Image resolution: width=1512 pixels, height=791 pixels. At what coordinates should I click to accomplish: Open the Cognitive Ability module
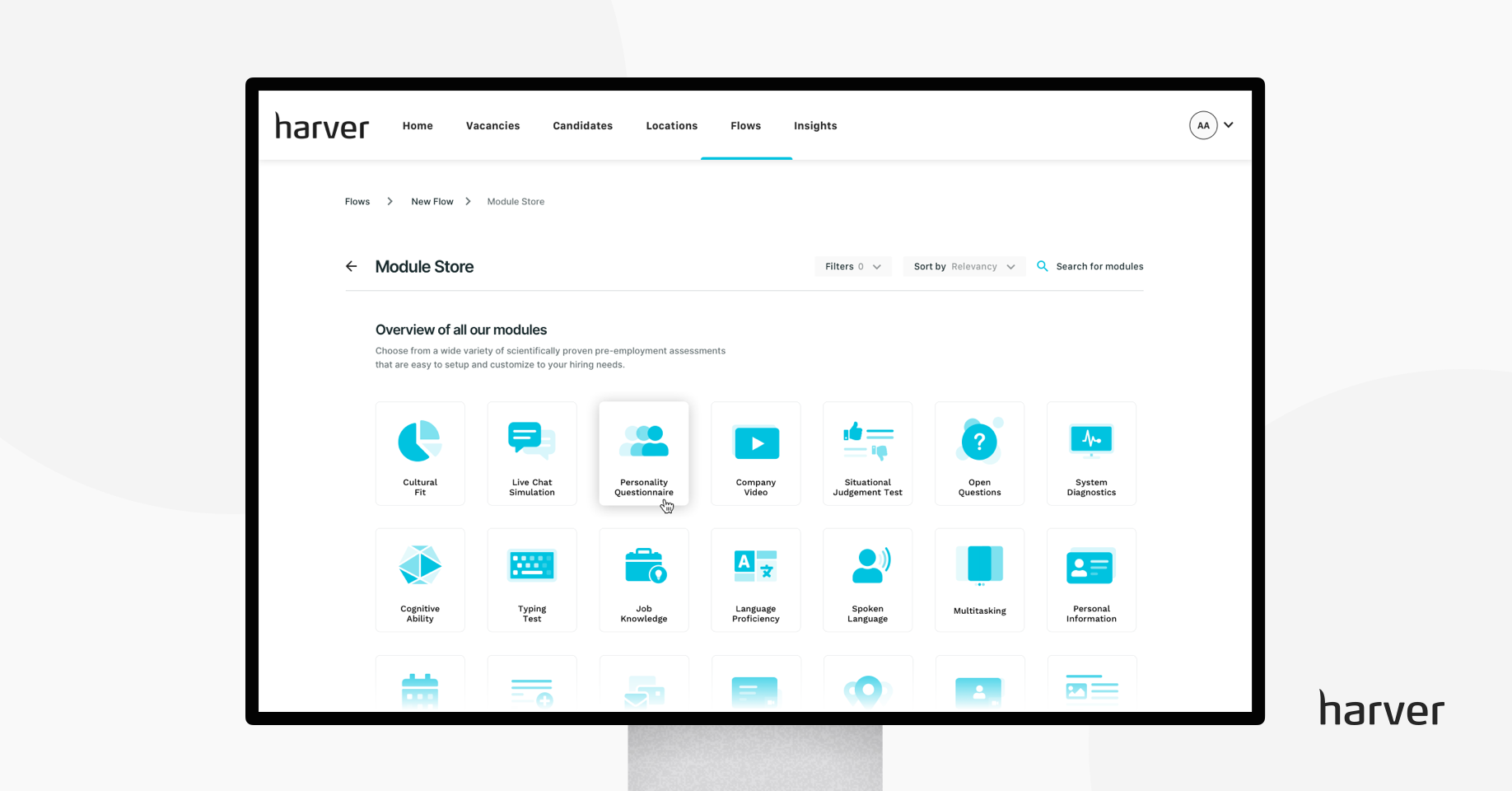(x=420, y=580)
